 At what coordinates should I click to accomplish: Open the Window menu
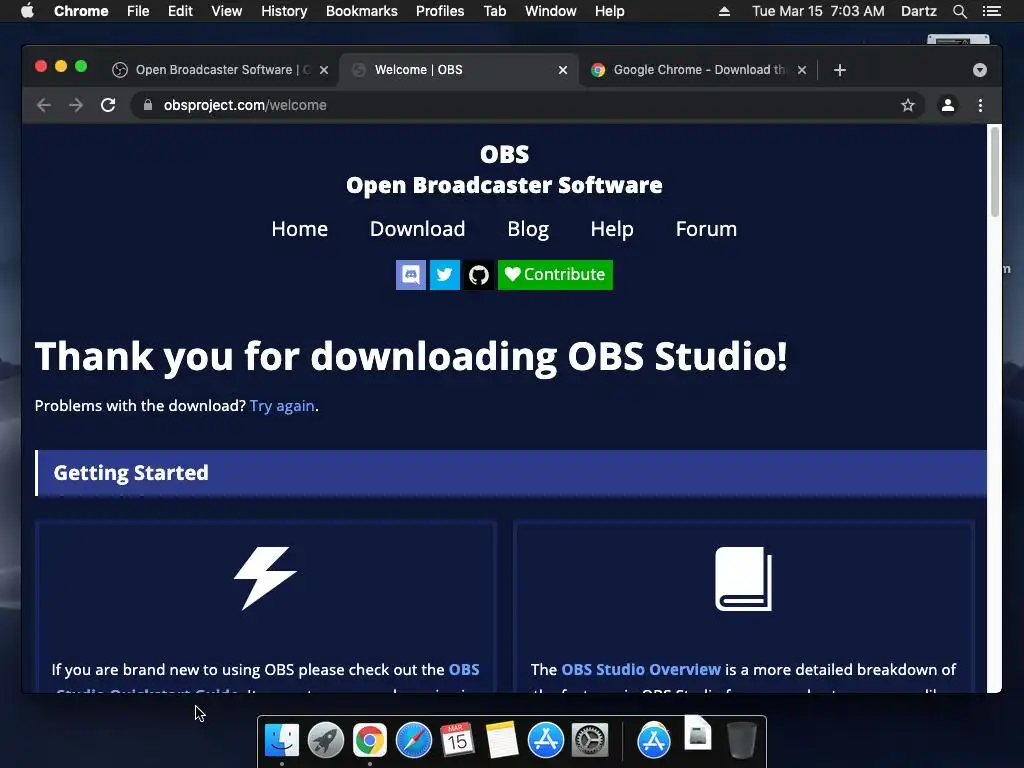point(551,11)
